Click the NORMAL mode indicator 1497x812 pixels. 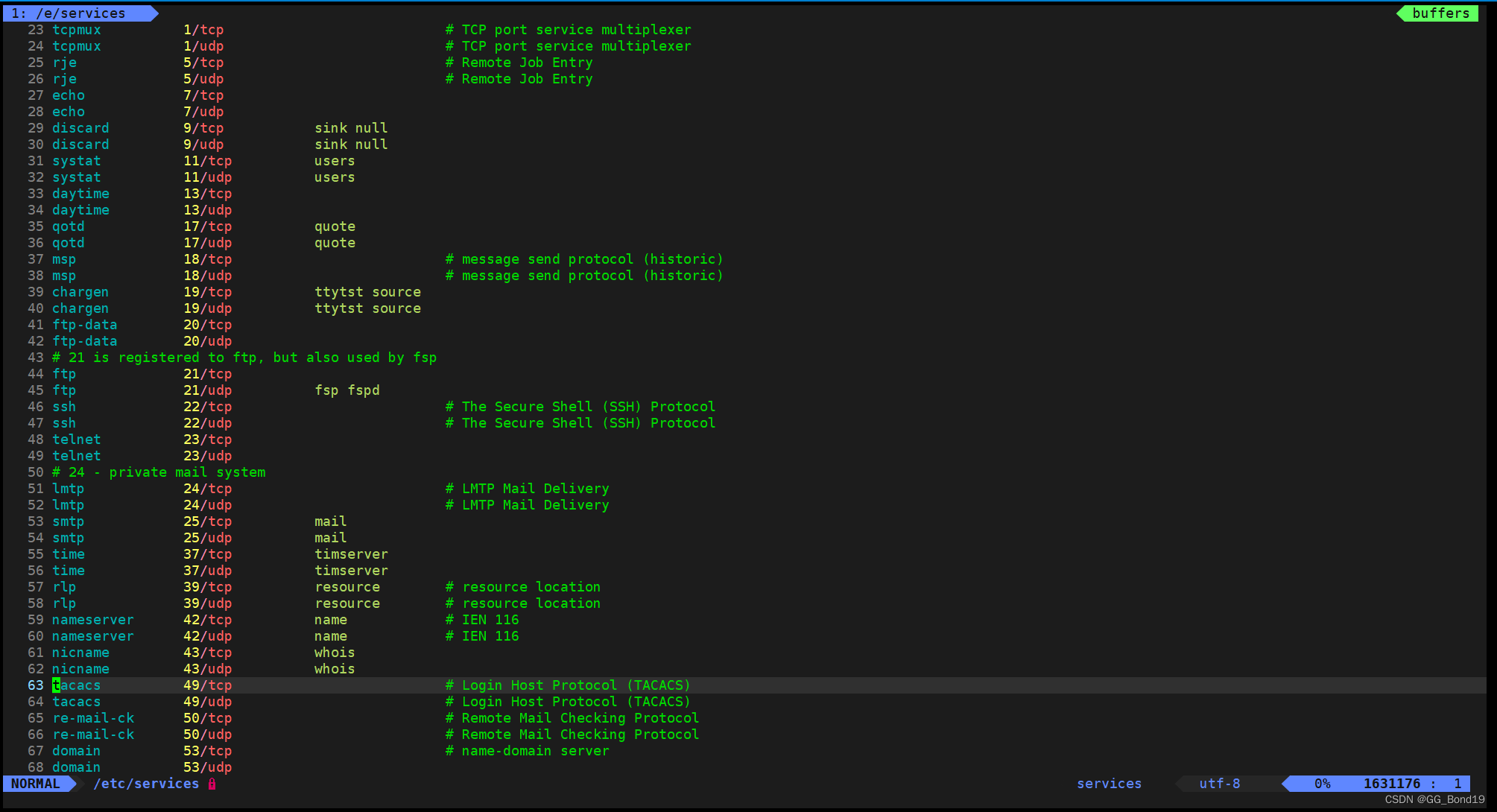tap(36, 784)
